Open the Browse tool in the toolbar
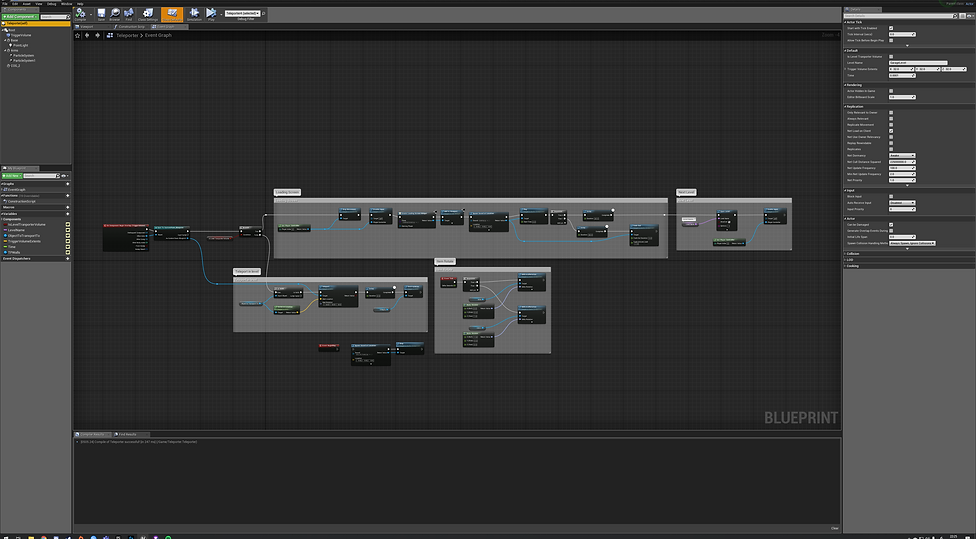This screenshot has width=976, height=539. [115, 14]
